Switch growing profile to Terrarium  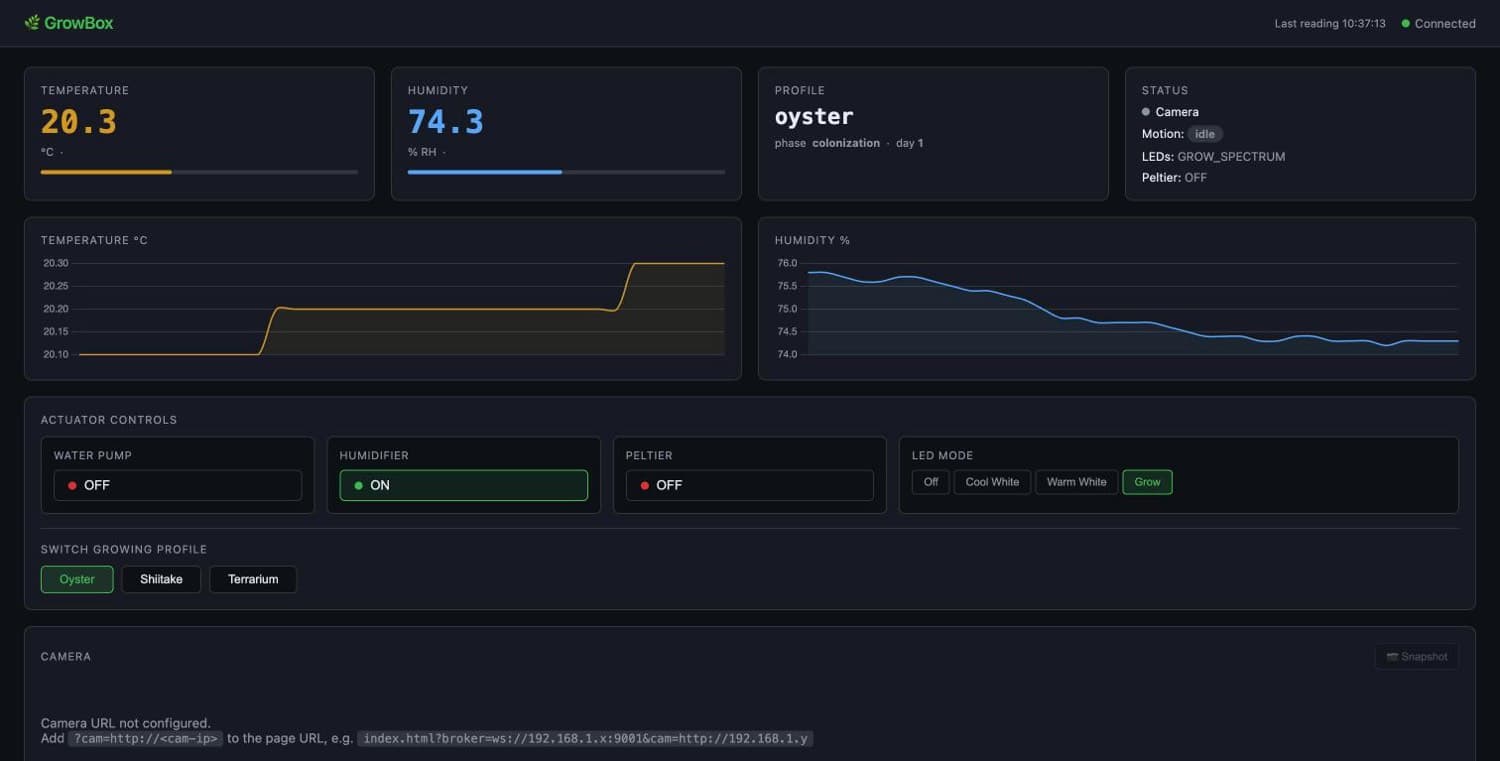point(253,579)
